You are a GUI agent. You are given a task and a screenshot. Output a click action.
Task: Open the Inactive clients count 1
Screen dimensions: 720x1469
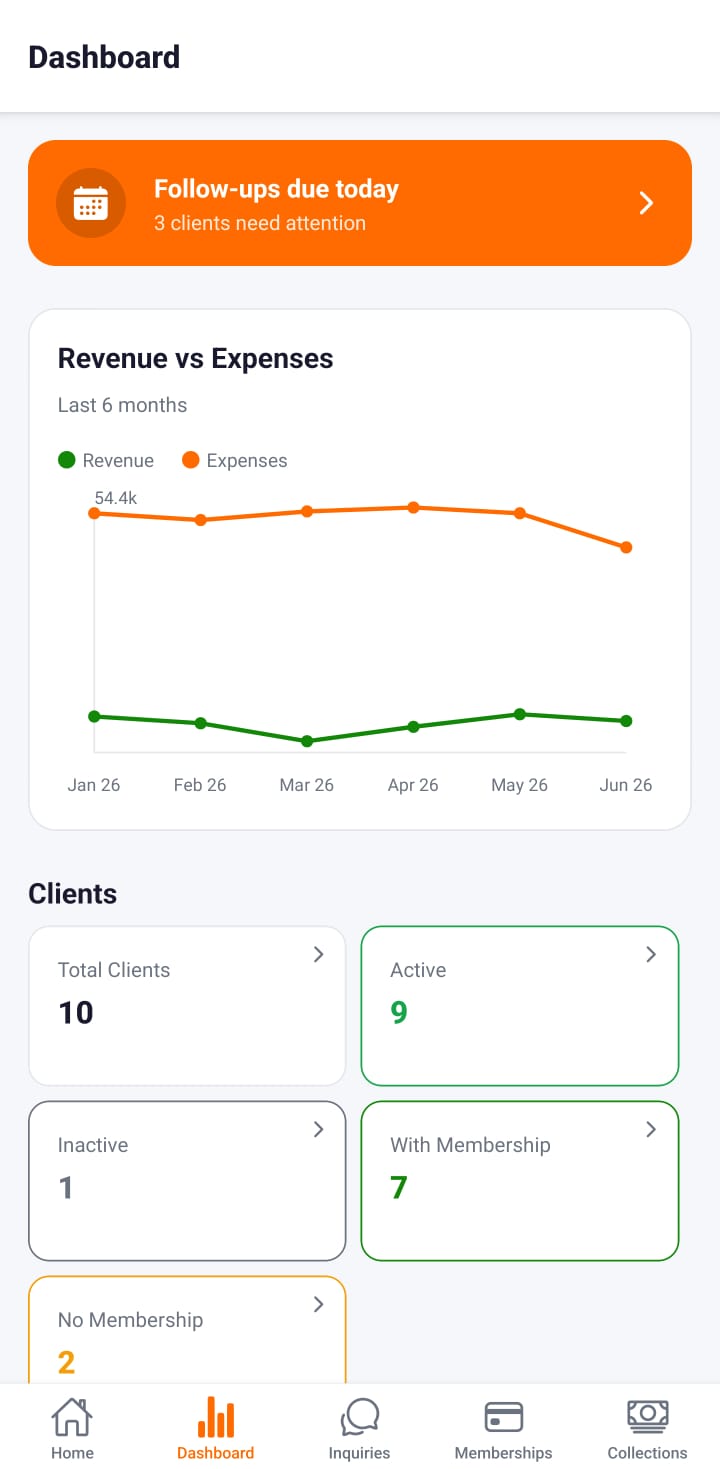click(x=66, y=1188)
